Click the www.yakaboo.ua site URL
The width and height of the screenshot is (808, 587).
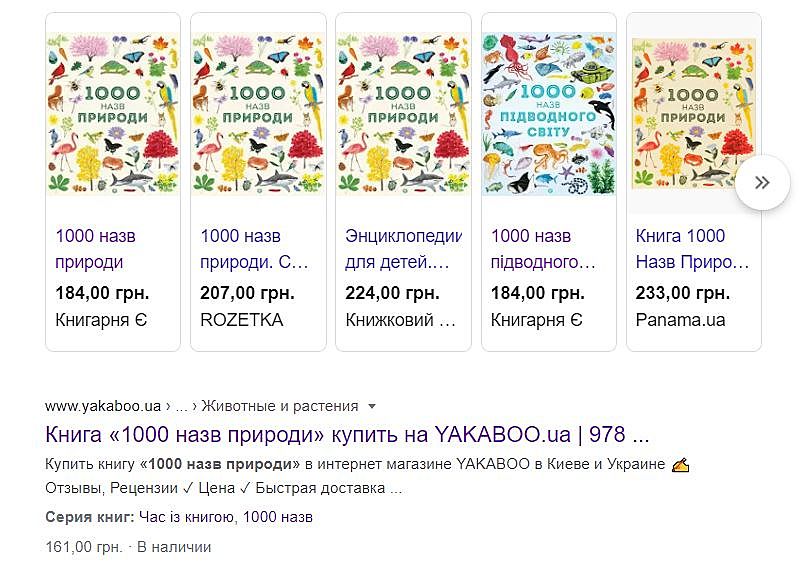pyautogui.click(x=103, y=406)
